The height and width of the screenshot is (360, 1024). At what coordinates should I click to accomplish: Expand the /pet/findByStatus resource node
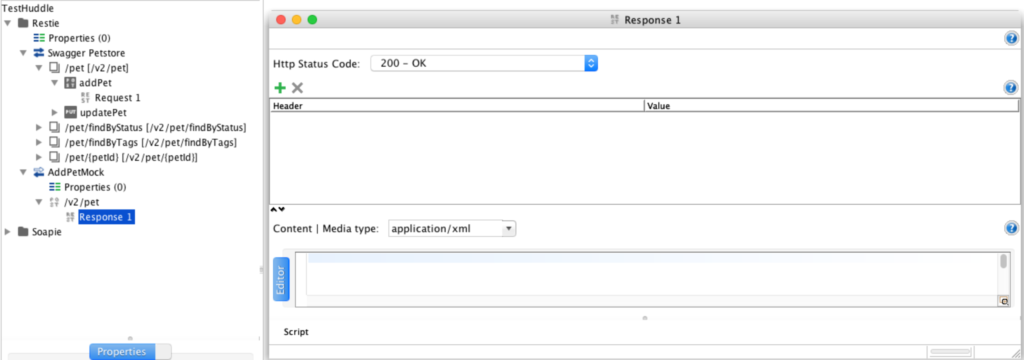tap(39, 127)
